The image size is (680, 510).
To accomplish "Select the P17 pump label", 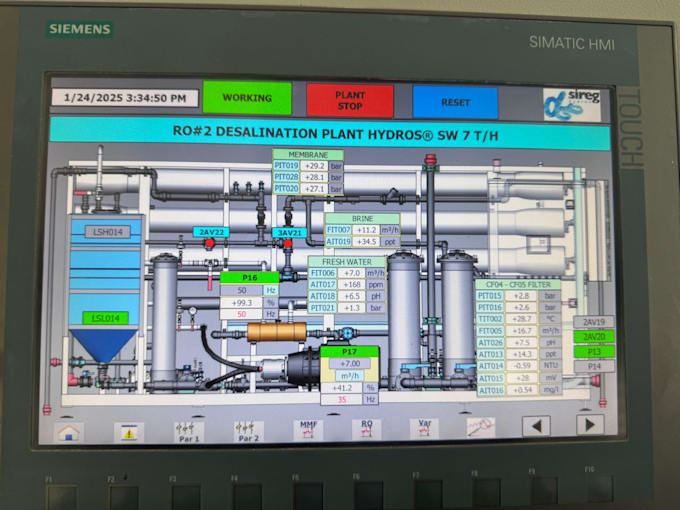I will click(350, 352).
